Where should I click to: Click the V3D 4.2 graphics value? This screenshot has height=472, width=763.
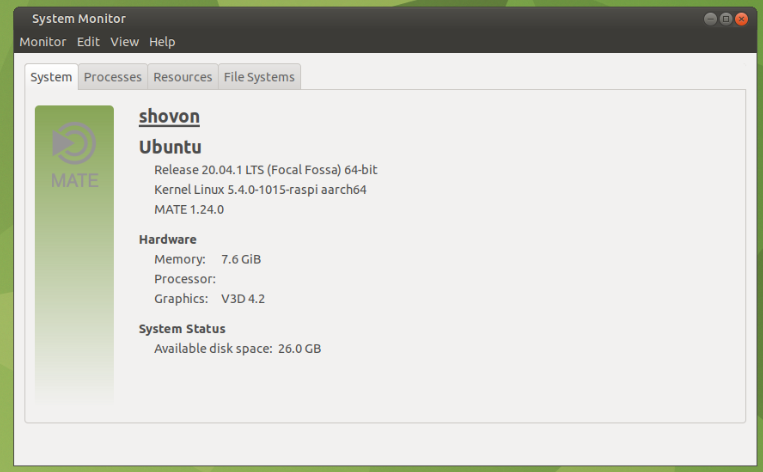click(x=243, y=298)
